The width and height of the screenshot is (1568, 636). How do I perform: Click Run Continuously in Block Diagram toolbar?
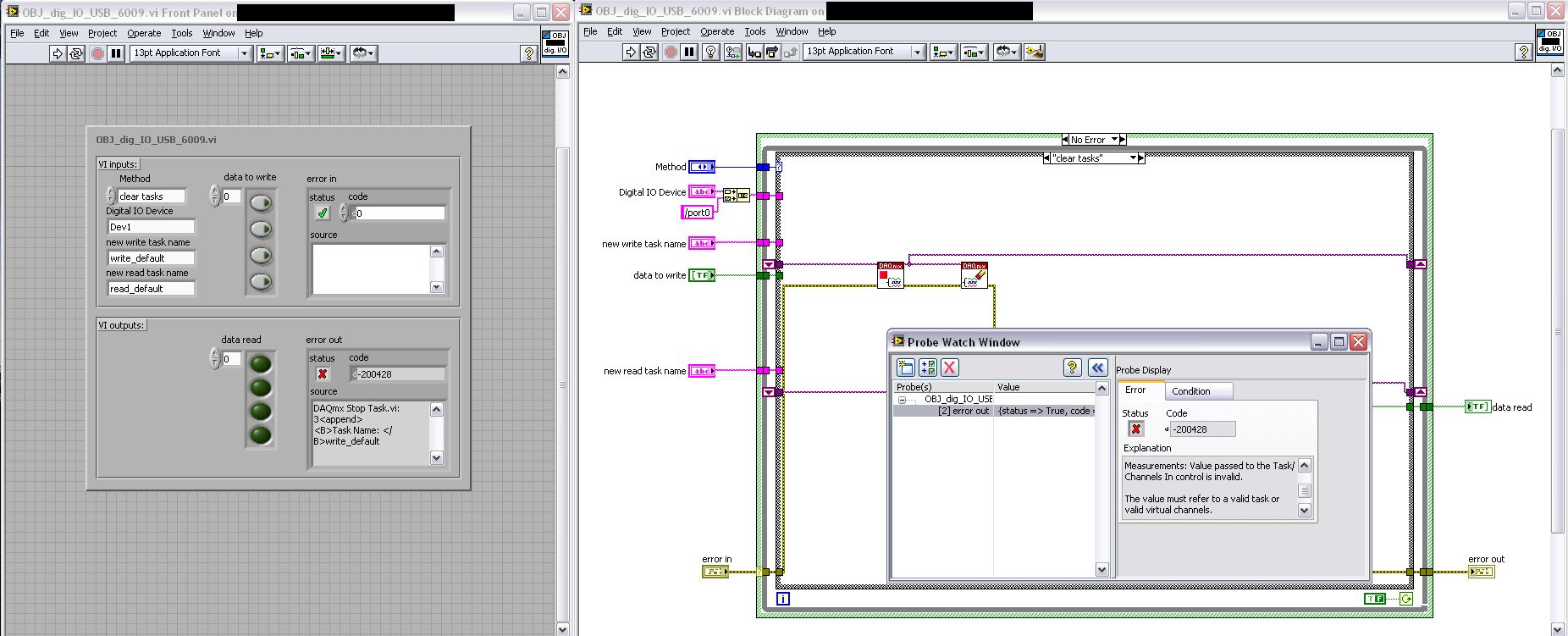649,53
